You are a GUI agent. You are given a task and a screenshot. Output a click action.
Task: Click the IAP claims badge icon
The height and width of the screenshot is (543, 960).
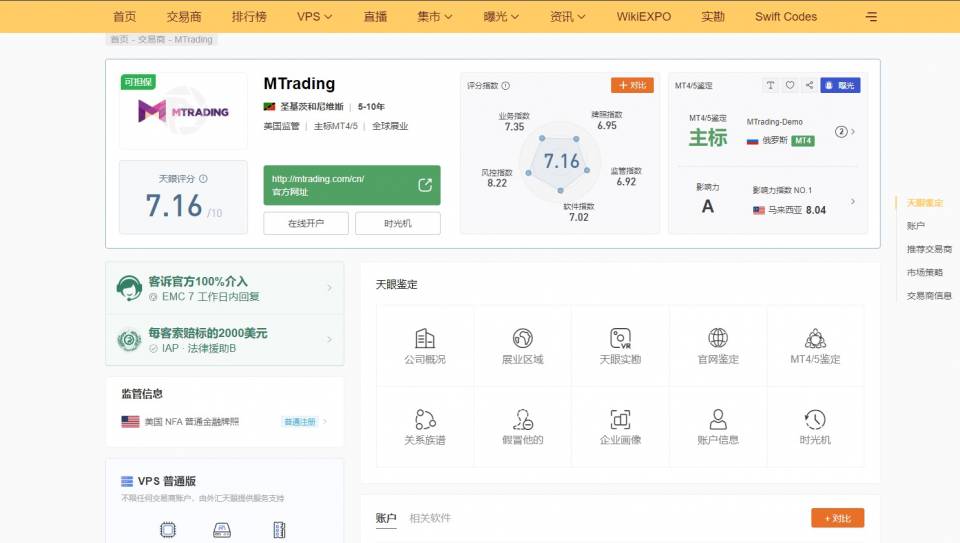129,340
